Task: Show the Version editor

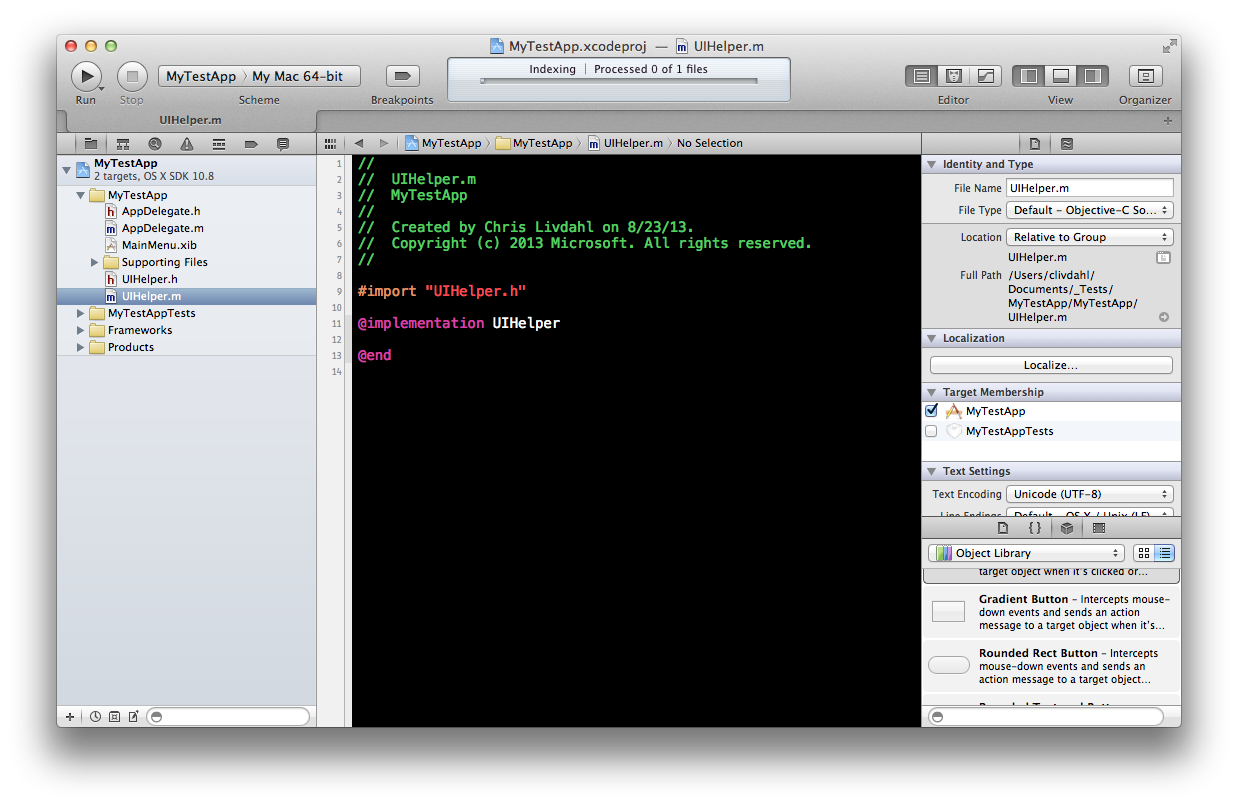Action: click(985, 76)
